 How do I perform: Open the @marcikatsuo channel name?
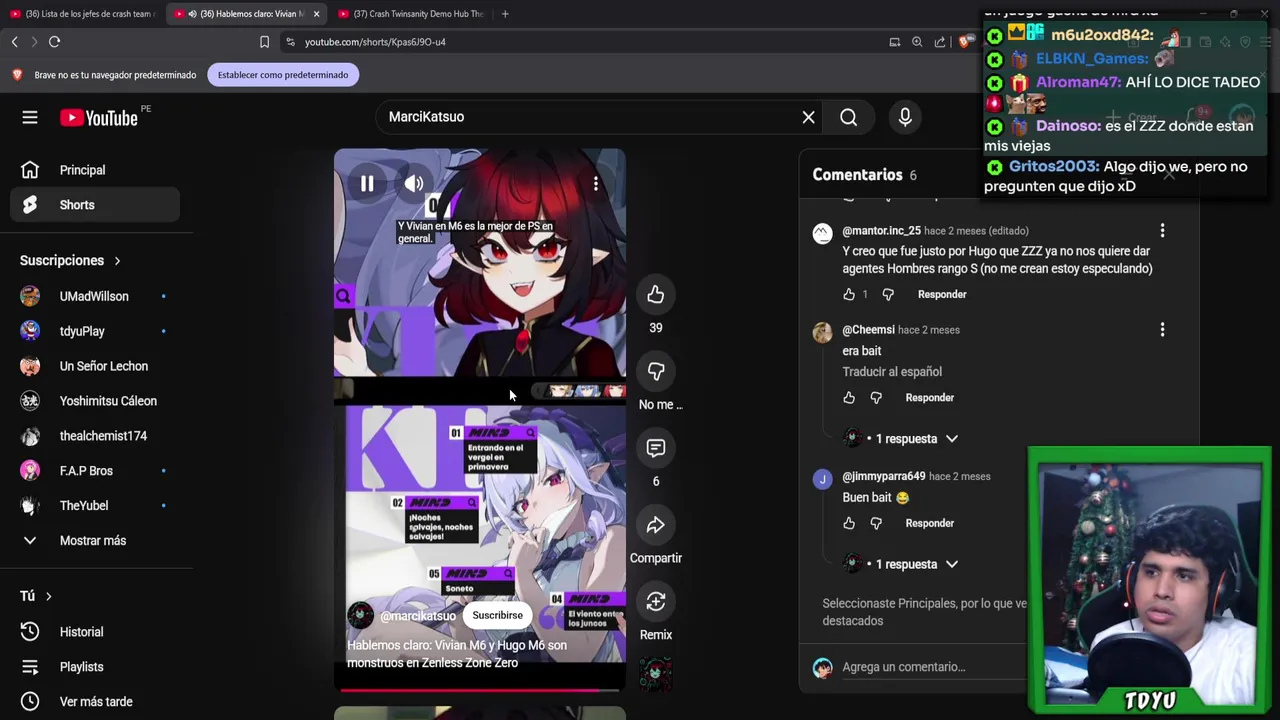coord(418,616)
